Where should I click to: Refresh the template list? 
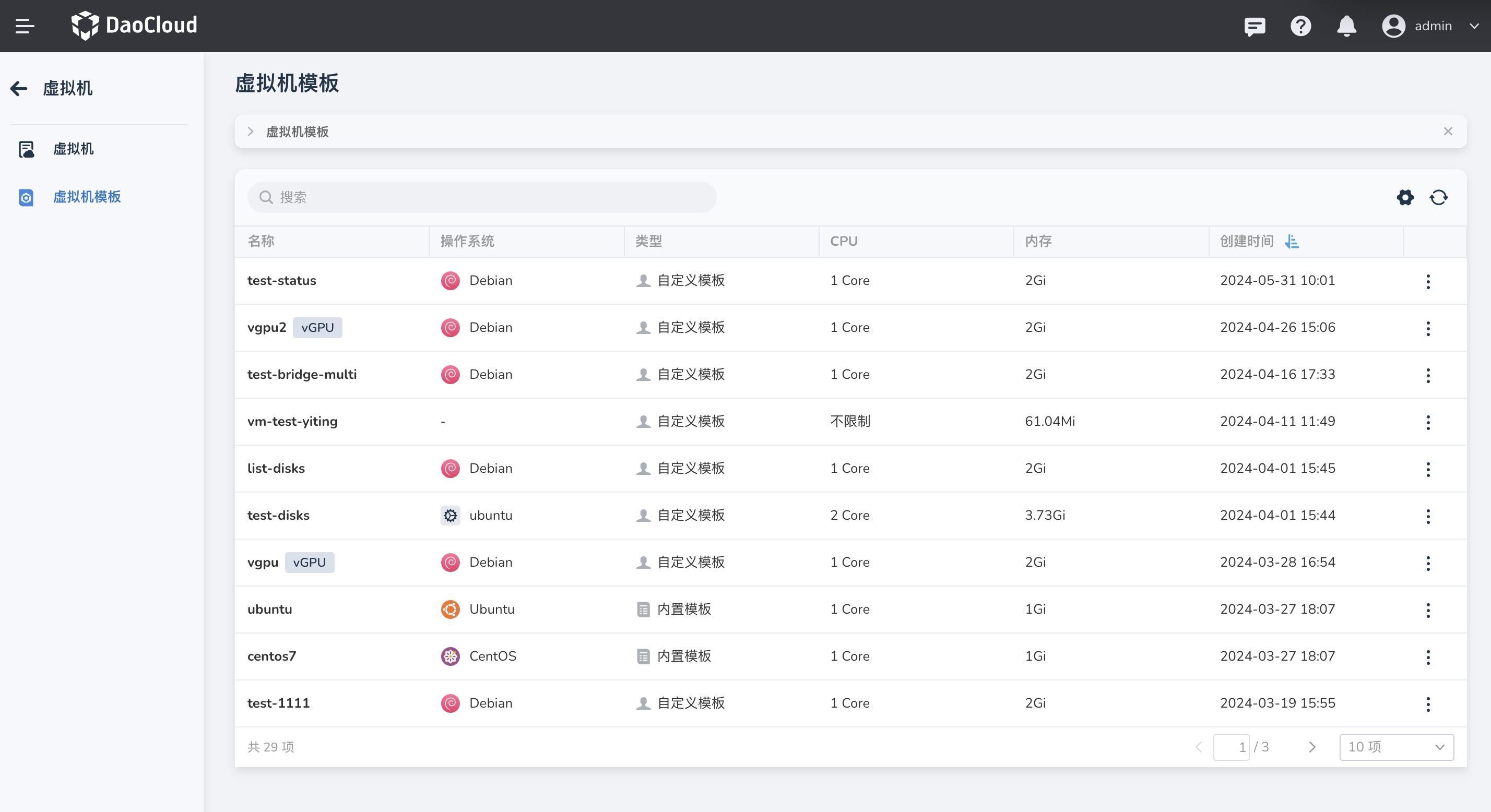point(1438,197)
